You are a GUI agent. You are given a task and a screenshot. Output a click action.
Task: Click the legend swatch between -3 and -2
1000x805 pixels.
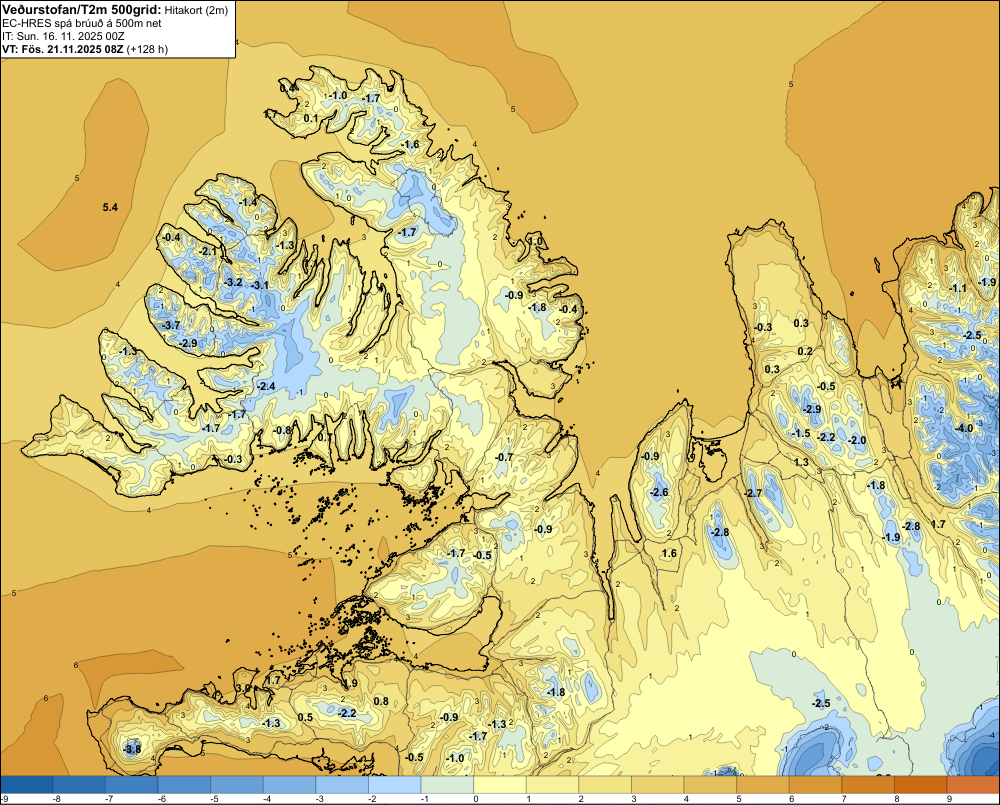pos(342,785)
